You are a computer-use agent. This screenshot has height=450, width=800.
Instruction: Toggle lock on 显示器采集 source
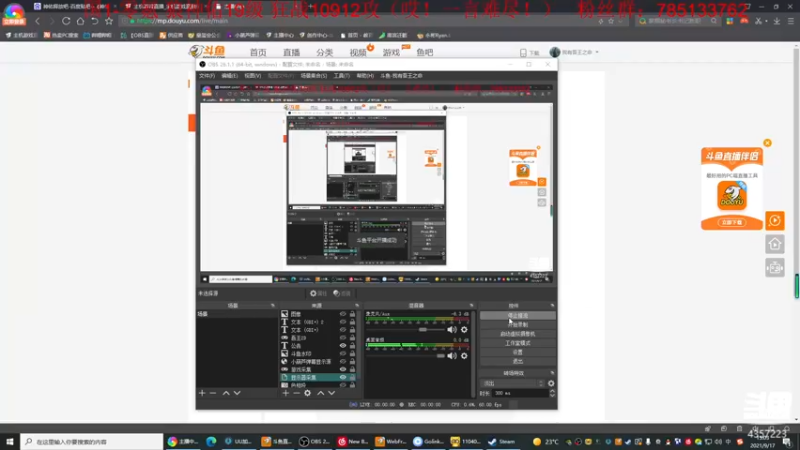[x=352, y=377]
